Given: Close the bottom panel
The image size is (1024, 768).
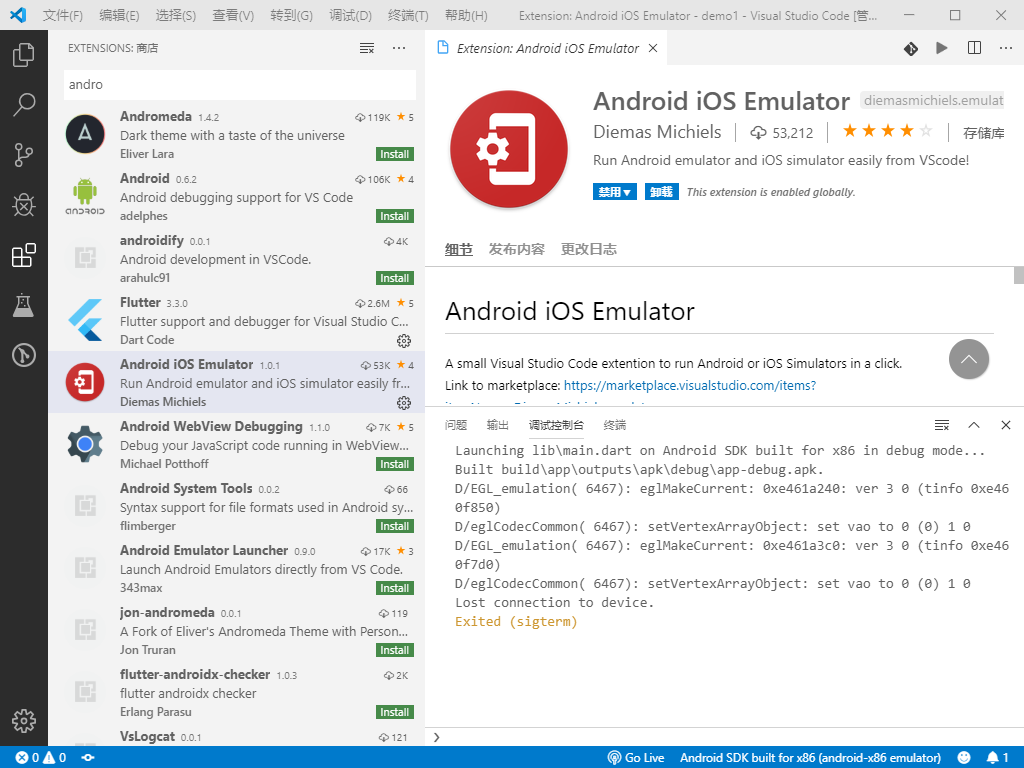Looking at the screenshot, I should [x=1006, y=425].
